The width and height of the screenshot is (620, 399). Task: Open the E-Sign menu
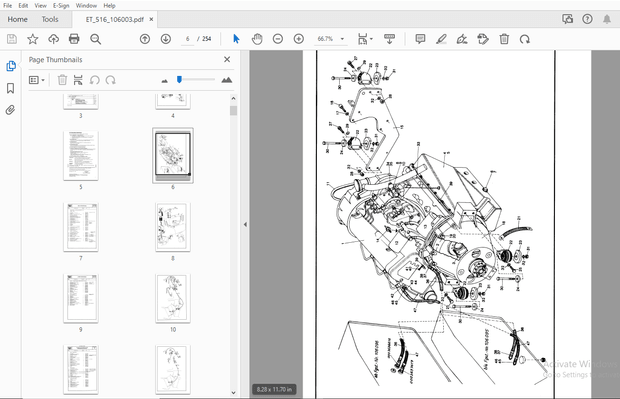pos(61,6)
